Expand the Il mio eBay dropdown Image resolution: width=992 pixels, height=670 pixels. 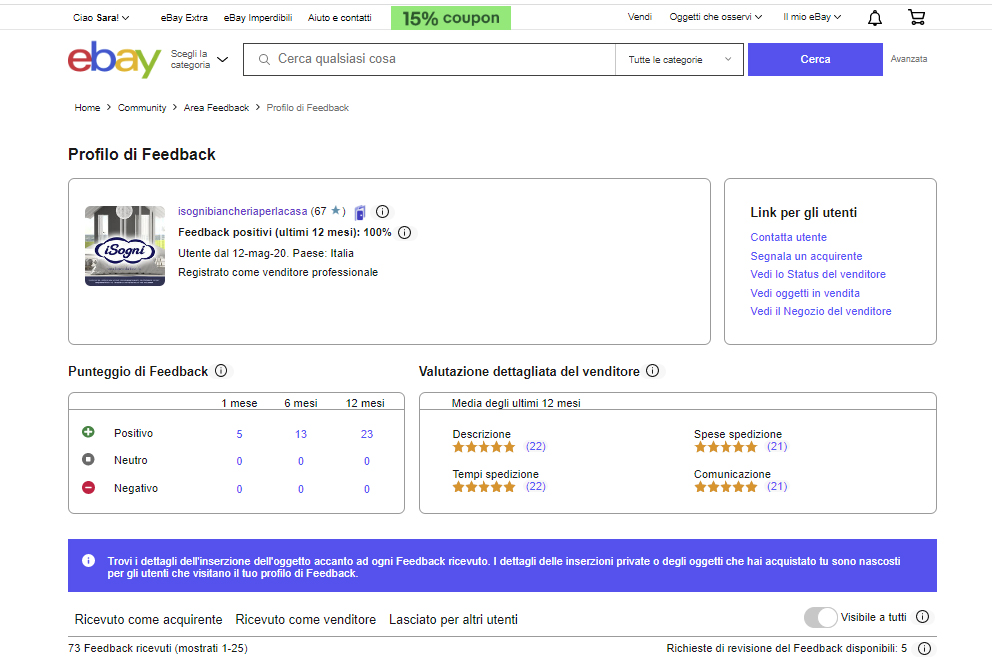[x=812, y=17]
